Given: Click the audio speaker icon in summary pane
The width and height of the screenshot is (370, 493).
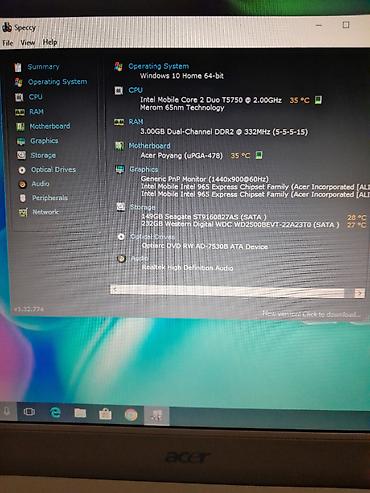Looking at the screenshot, I should click(x=121, y=259).
